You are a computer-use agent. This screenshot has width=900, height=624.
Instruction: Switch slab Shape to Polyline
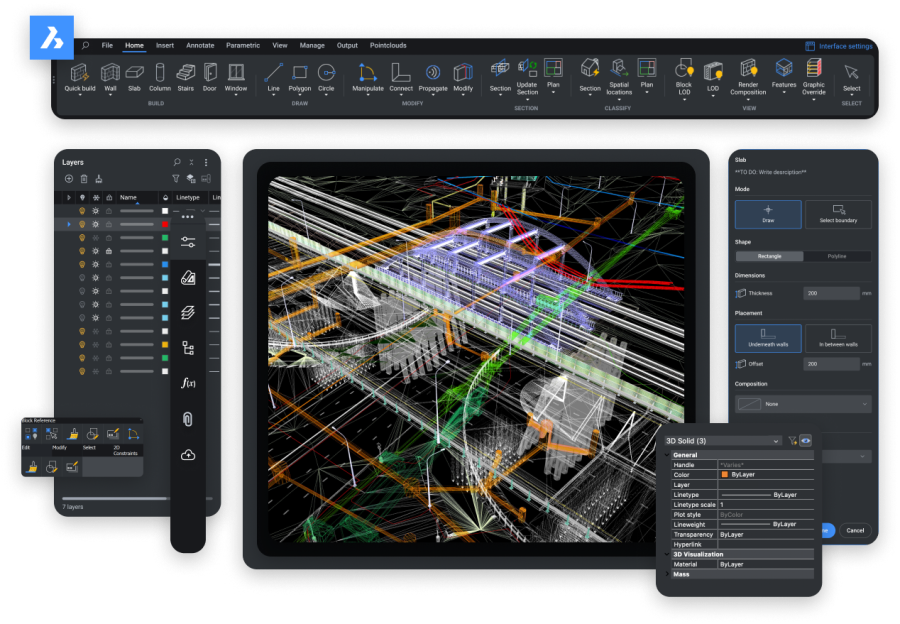pos(838,256)
